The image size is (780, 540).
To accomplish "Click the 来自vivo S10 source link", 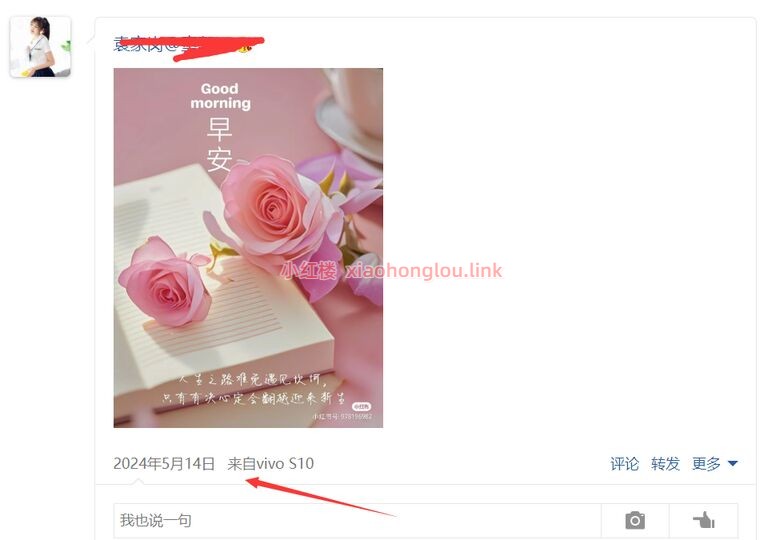I will pyautogui.click(x=271, y=463).
